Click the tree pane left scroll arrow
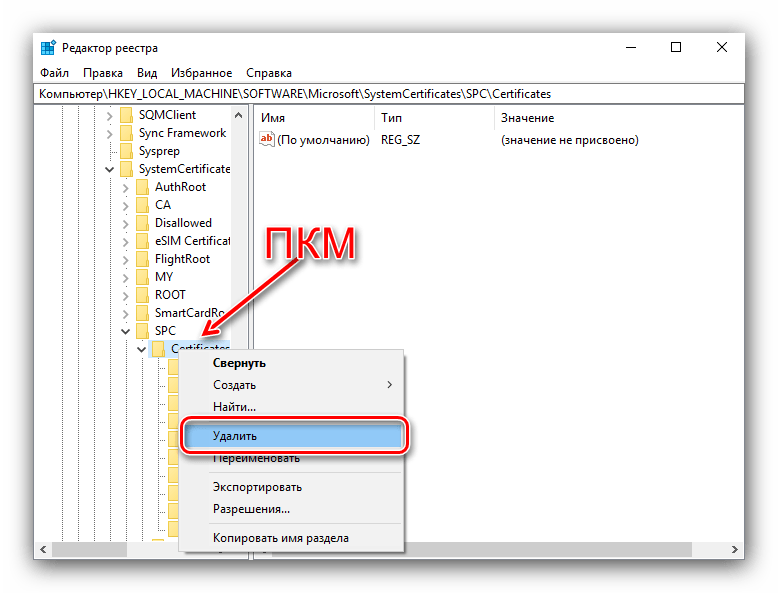This screenshot has height=593, width=778. click(43, 549)
